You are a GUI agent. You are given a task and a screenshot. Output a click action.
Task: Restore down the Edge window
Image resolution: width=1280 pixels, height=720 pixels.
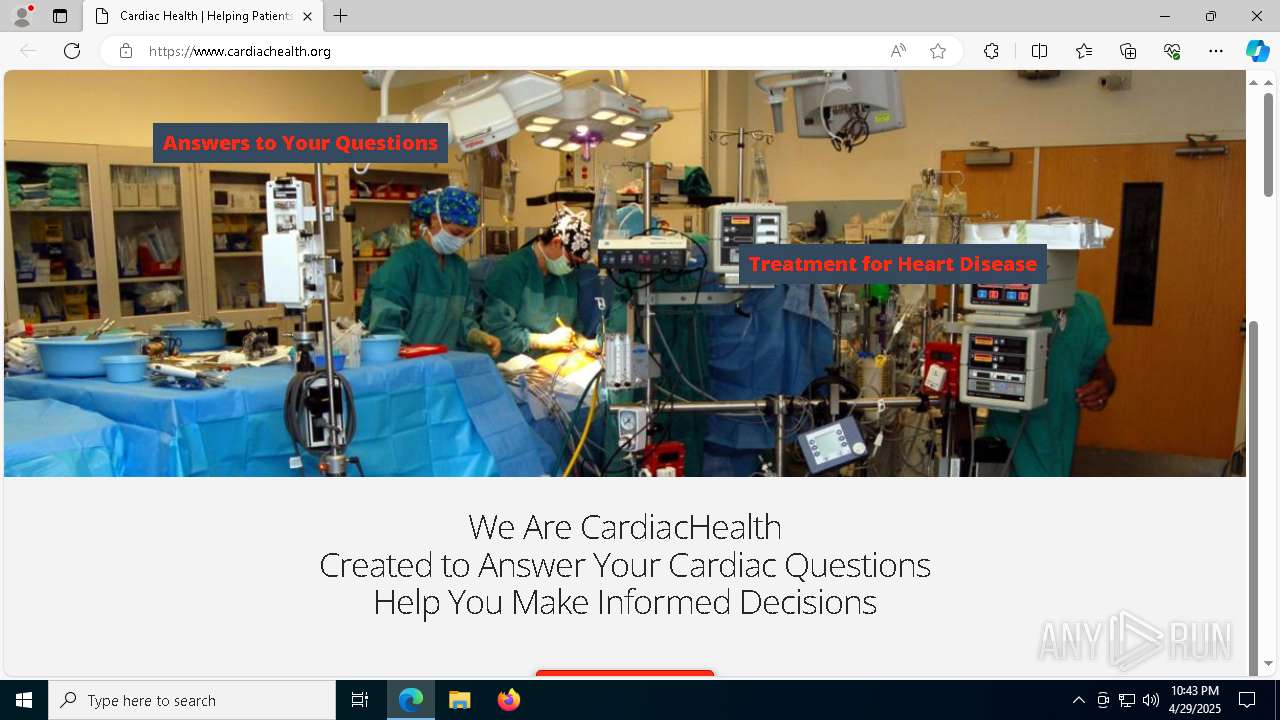pos(1210,16)
